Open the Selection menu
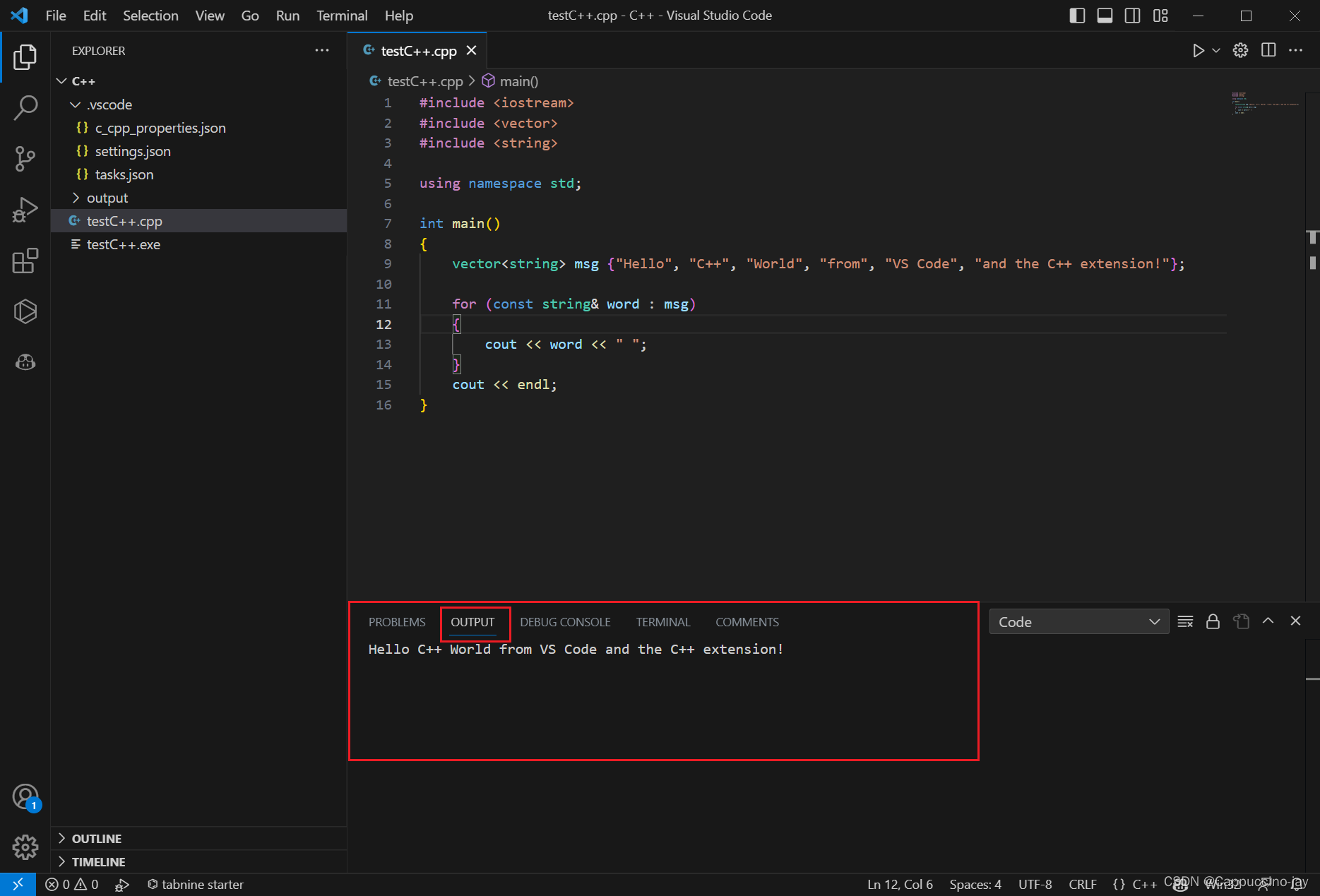The height and width of the screenshot is (896, 1320). [150, 16]
